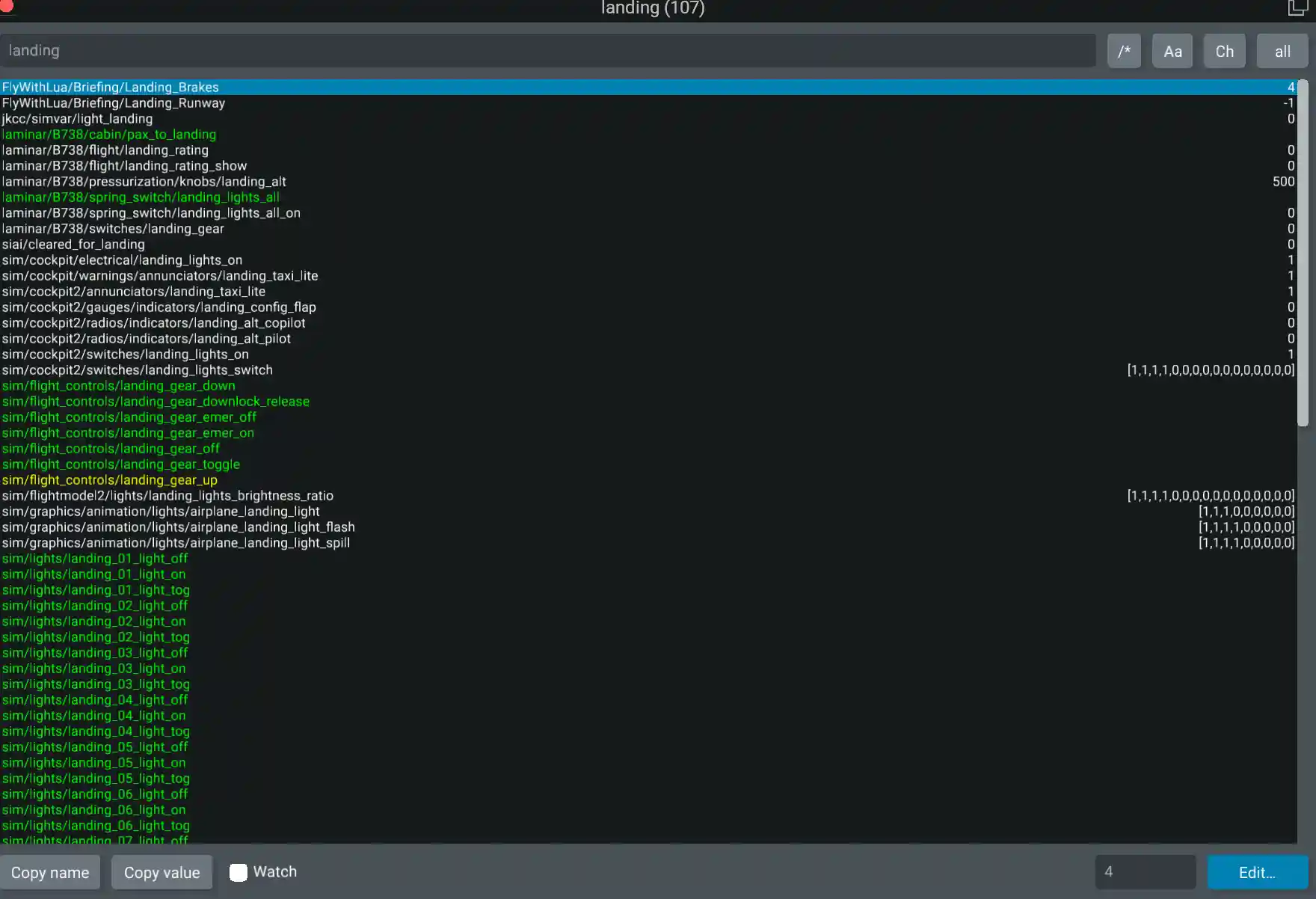Select sim/lights/landing_04_light_tog command
This screenshot has width=1316, height=899.
click(x=648, y=731)
